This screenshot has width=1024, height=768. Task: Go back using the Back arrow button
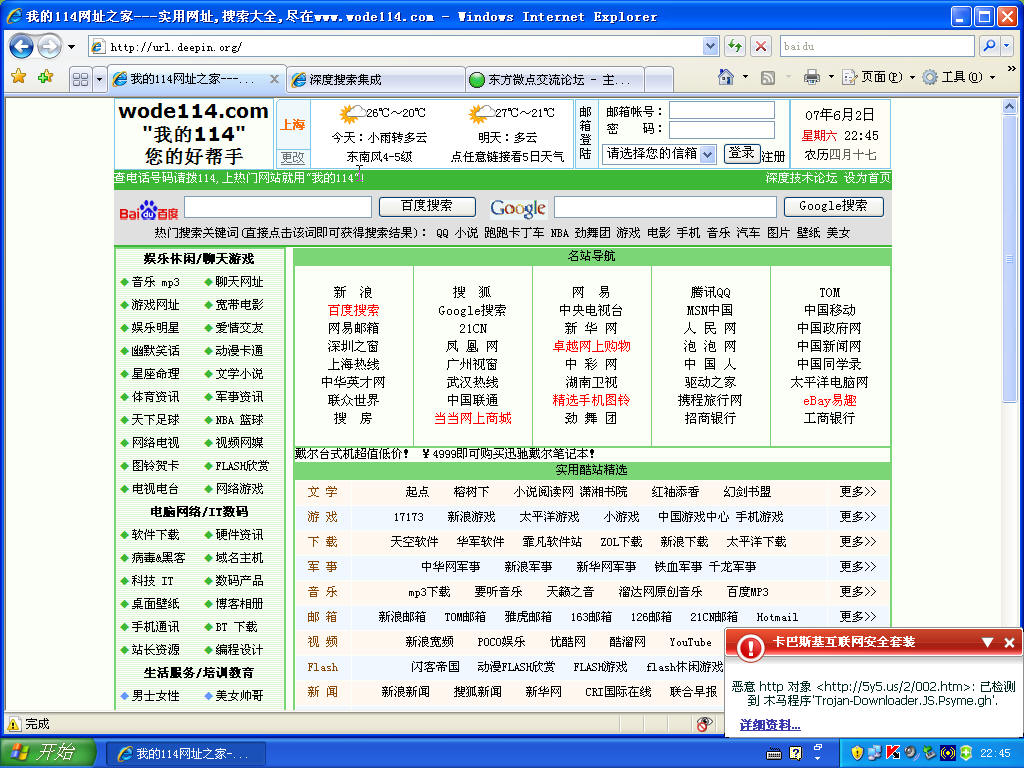pos(22,46)
